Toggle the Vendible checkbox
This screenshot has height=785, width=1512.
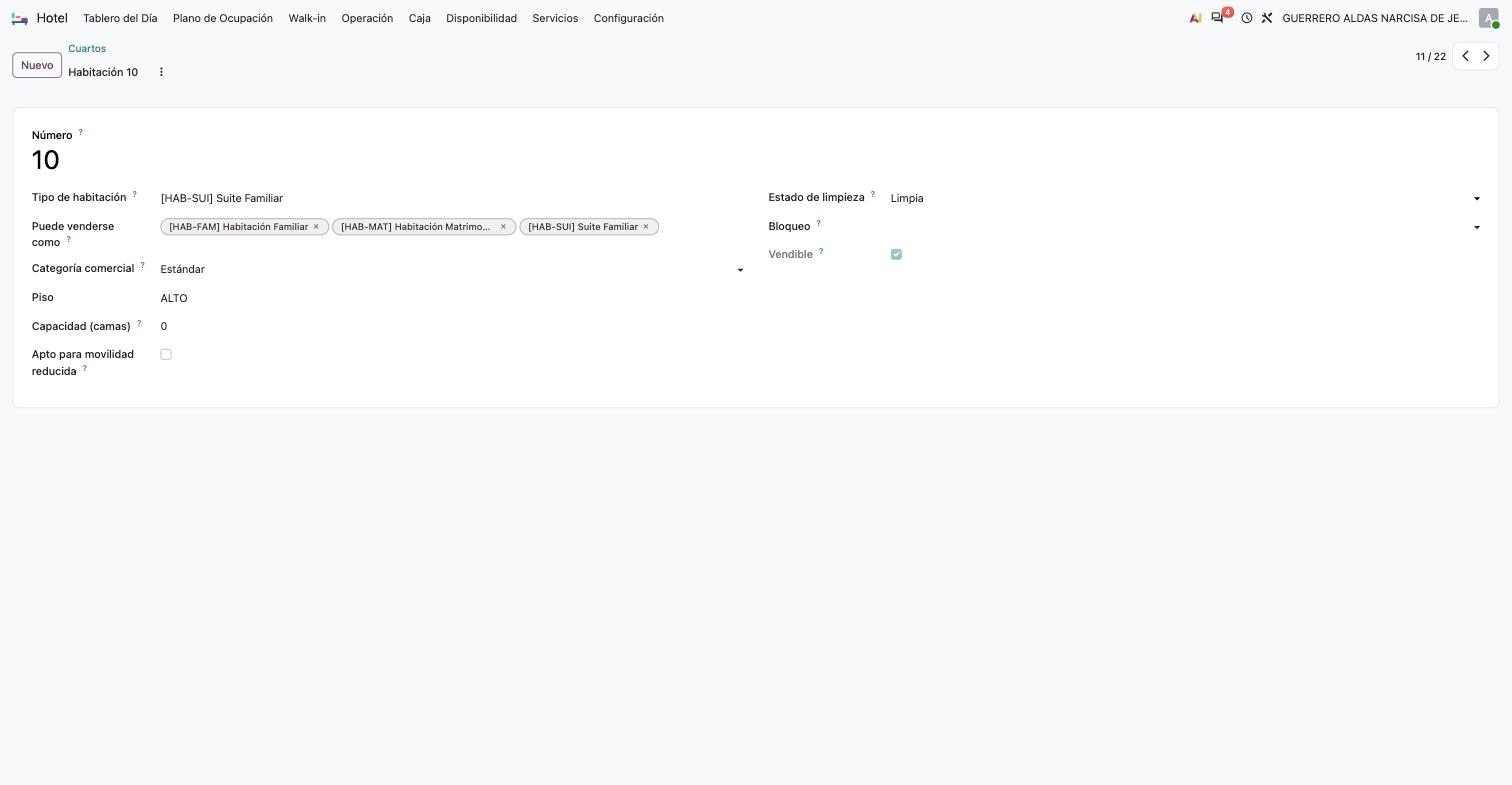[x=896, y=254]
